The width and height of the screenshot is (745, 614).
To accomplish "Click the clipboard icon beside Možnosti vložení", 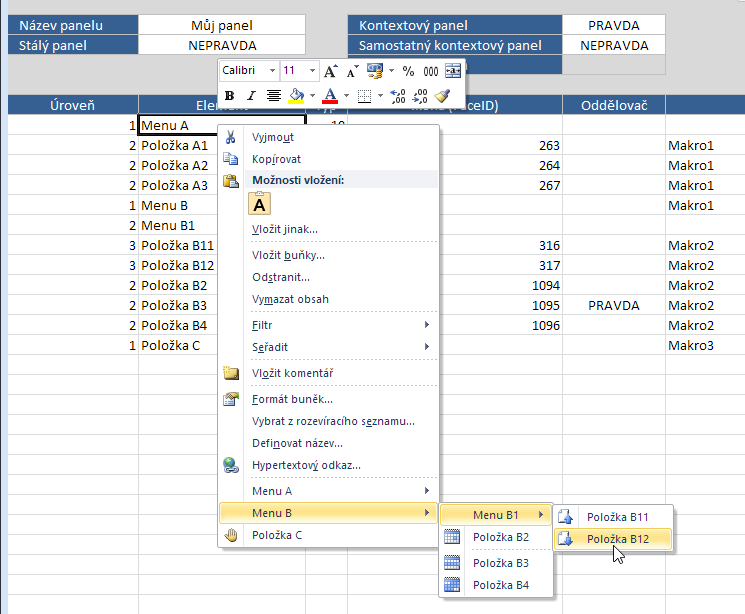I will point(231,181).
